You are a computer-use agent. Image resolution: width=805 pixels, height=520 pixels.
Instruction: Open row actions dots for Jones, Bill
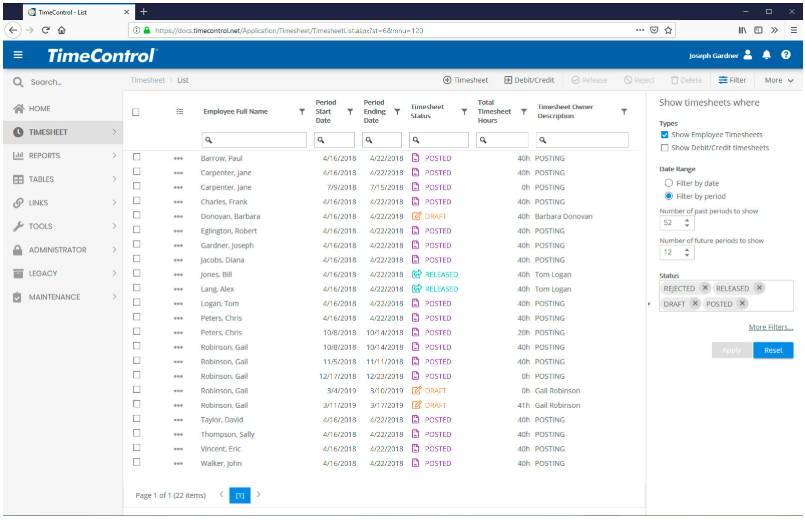pyautogui.click(x=178, y=275)
